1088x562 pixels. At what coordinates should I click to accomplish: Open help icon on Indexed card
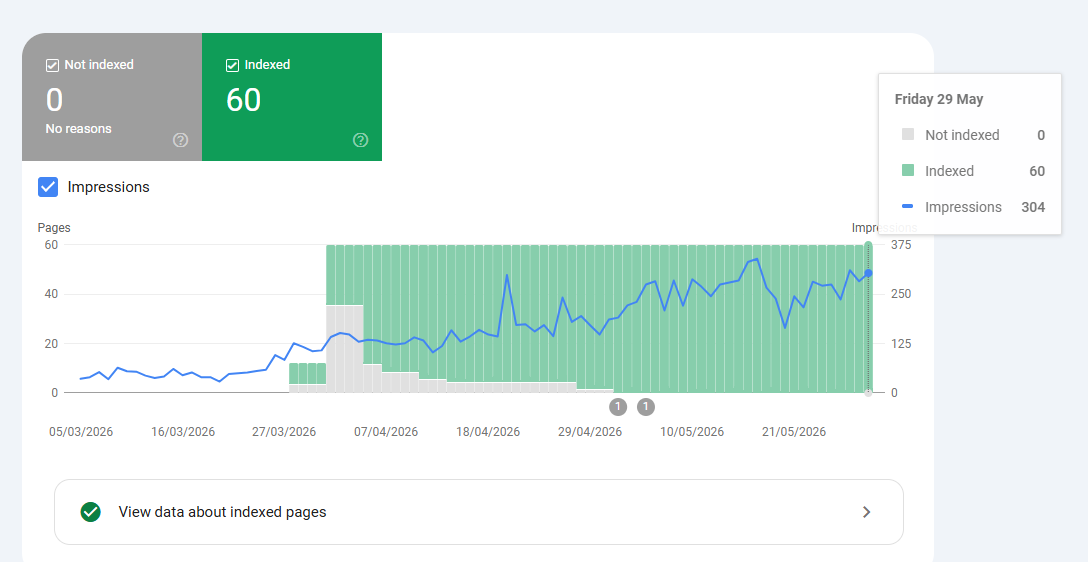(360, 140)
